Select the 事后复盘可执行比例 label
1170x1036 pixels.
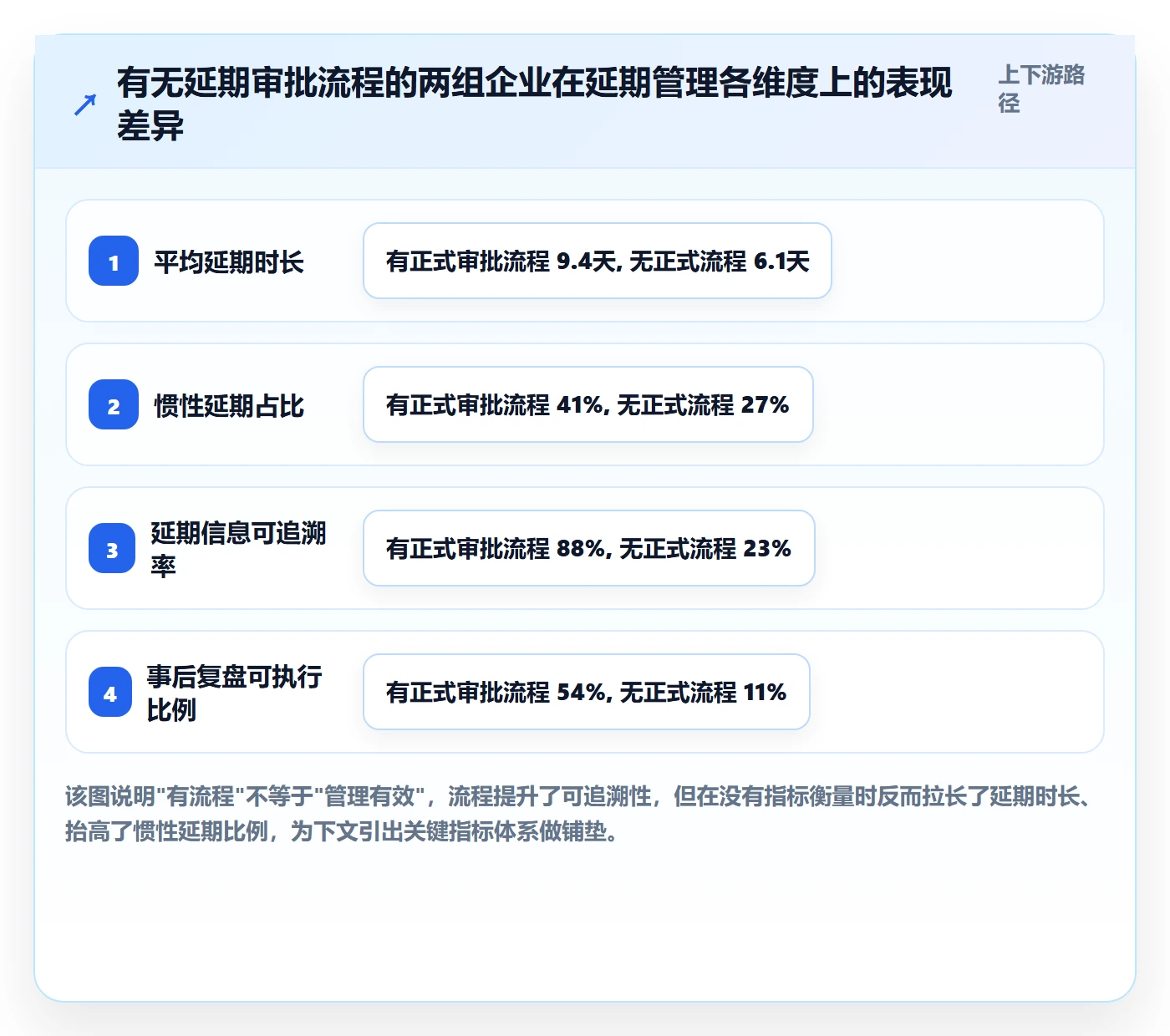point(235,693)
